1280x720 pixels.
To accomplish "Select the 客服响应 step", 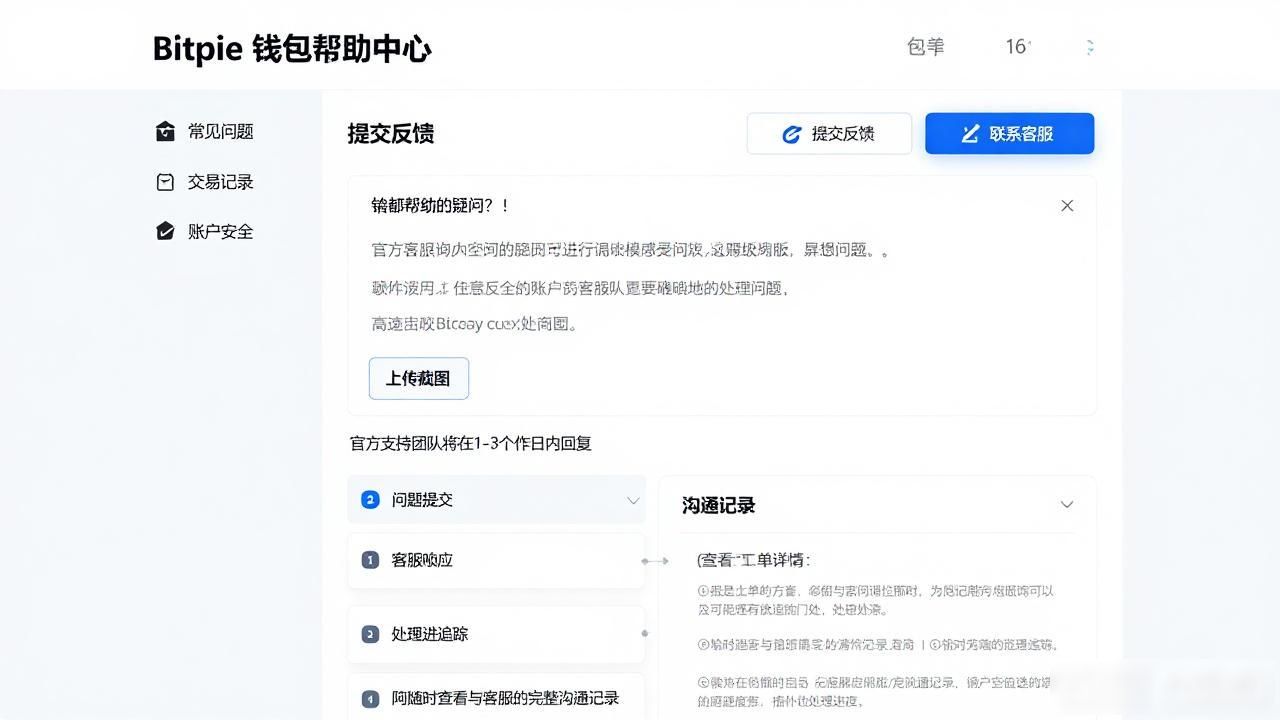I will coord(496,560).
